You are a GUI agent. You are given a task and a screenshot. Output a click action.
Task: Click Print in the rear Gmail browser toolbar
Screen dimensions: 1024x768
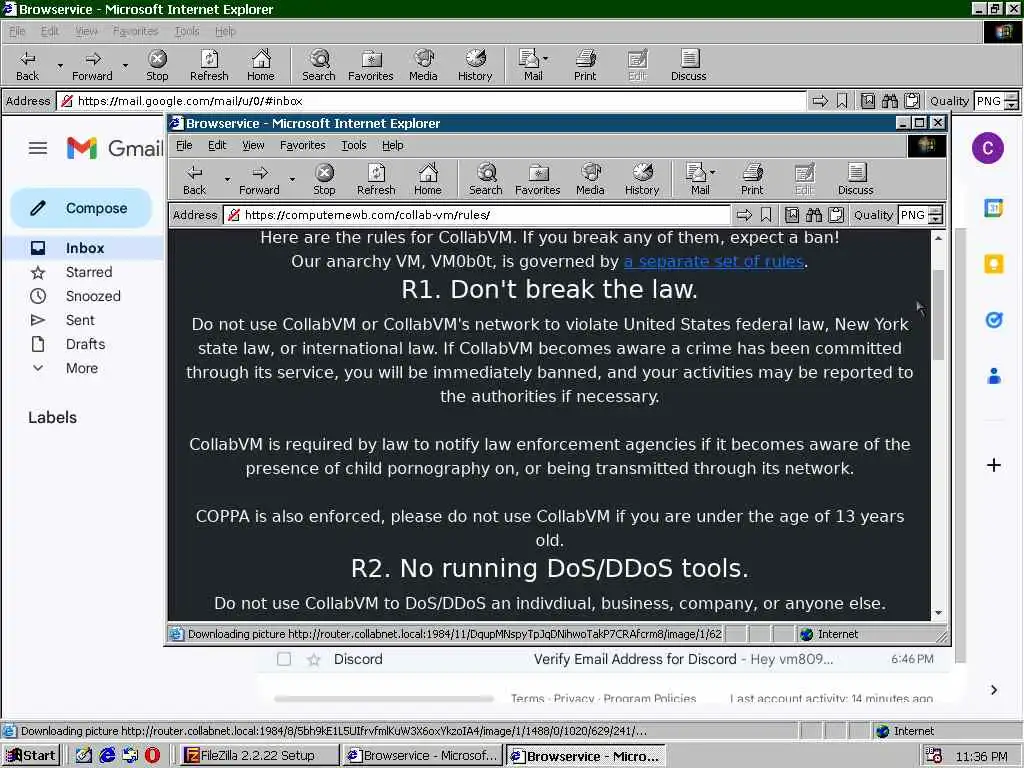(585, 65)
